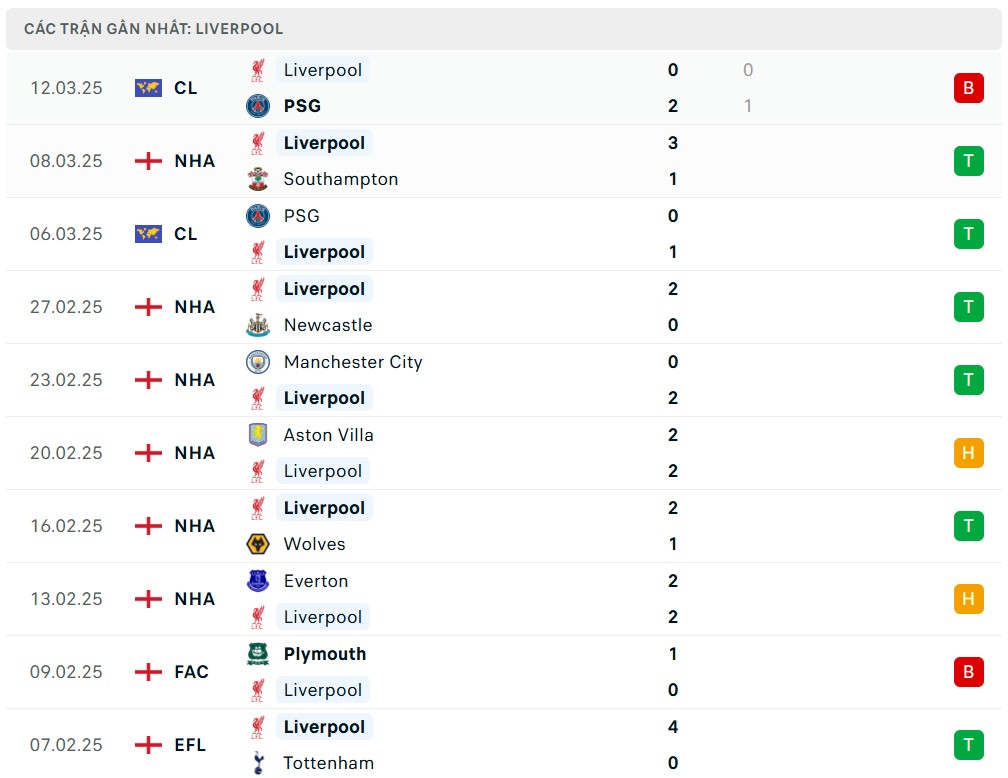
Task: Open the Manchester City team link
Action: [353, 362]
